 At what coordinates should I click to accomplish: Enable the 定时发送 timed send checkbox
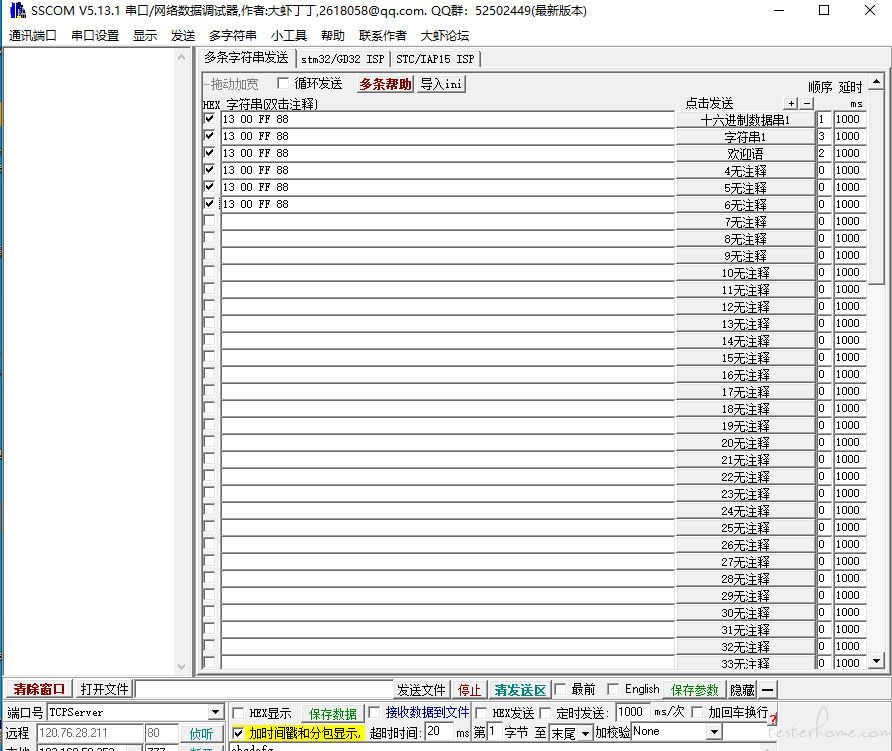tap(545, 713)
